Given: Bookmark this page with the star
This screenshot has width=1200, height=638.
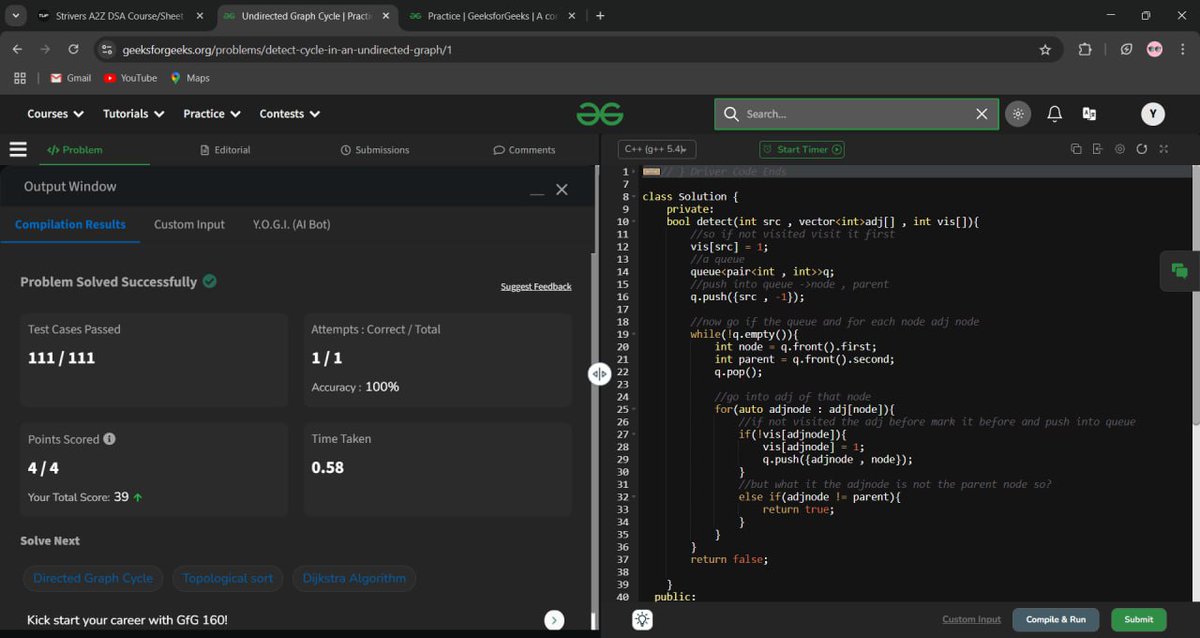Looking at the screenshot, I should pyautogui.click(x=1045, y=49).
